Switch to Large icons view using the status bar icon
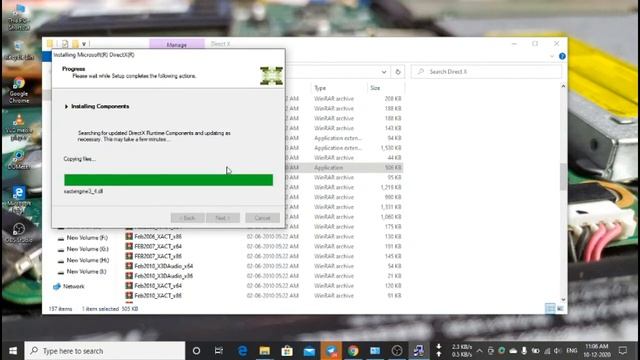The height and width of the screenshot is (360, 640). [560, 309]
